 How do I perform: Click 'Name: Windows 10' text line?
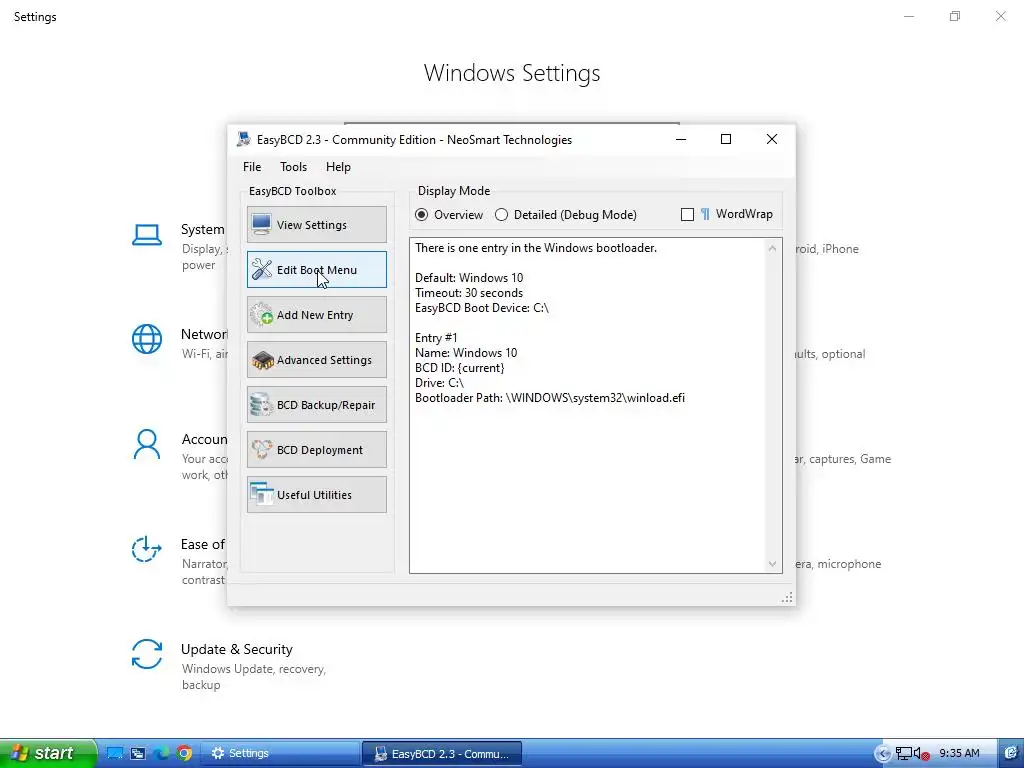tap(466, 353)
